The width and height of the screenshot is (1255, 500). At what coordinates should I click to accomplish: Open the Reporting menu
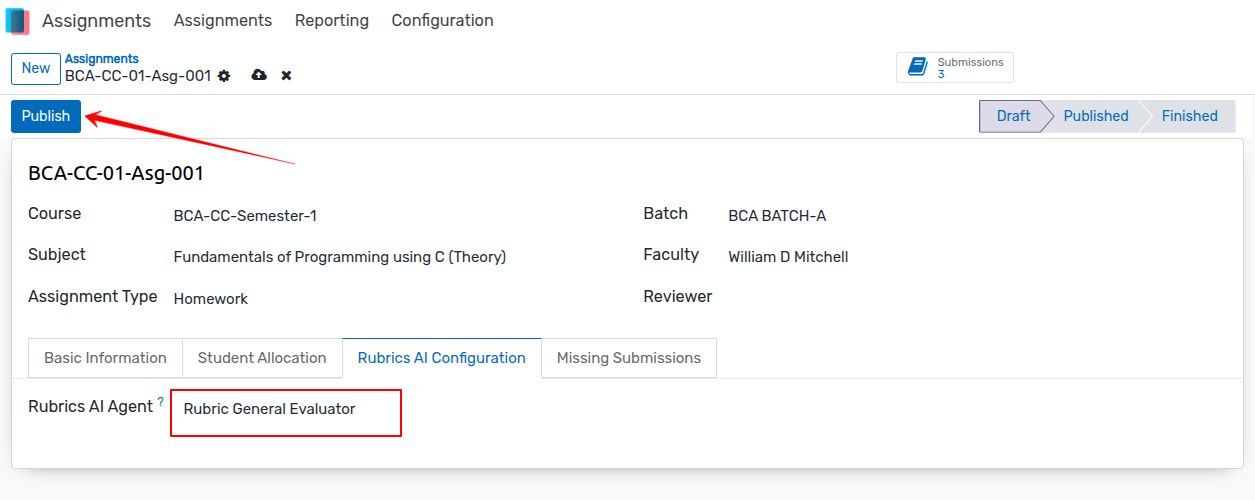[332, 20]
